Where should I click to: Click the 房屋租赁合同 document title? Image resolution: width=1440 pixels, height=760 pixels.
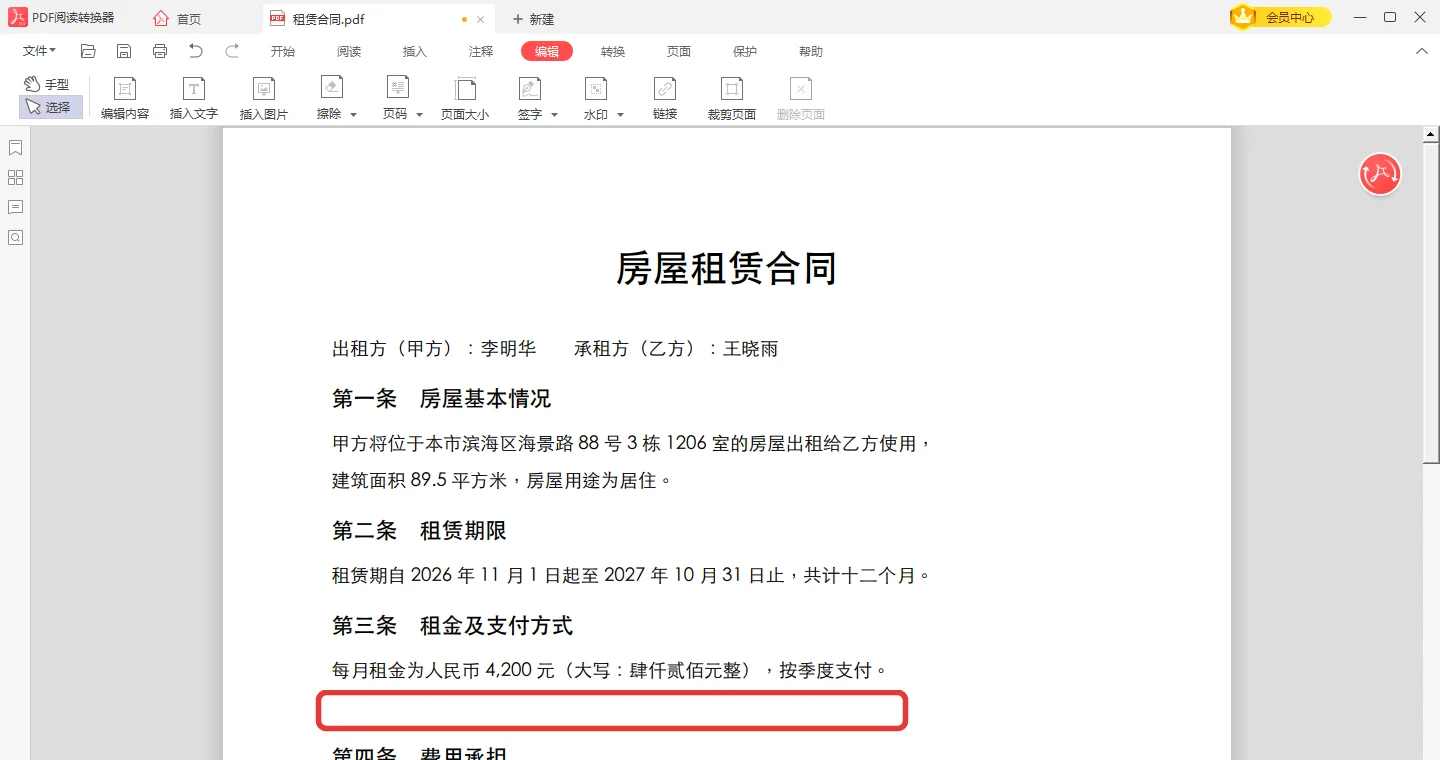tap(726, 268)
